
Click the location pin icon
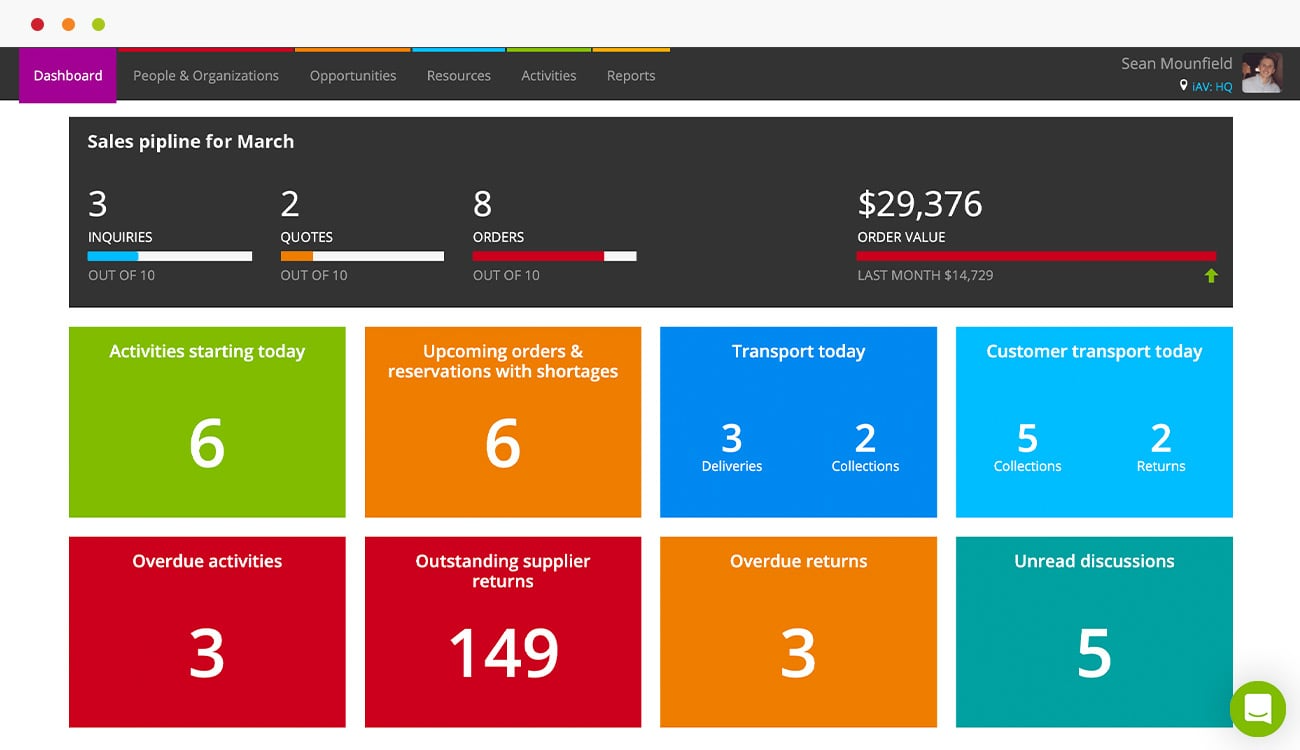(x=1183, y=87)
